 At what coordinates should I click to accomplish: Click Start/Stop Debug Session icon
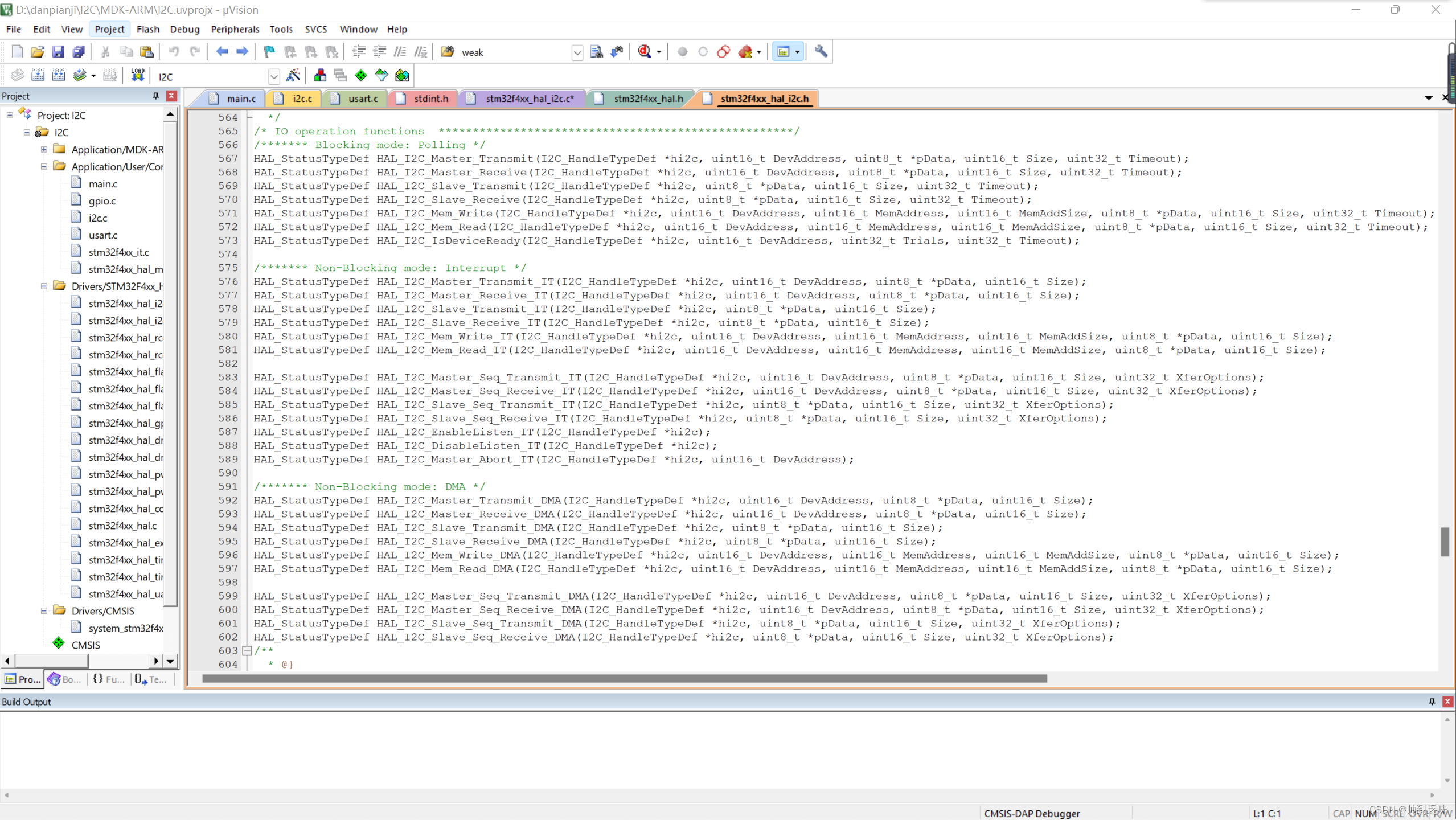645,52
